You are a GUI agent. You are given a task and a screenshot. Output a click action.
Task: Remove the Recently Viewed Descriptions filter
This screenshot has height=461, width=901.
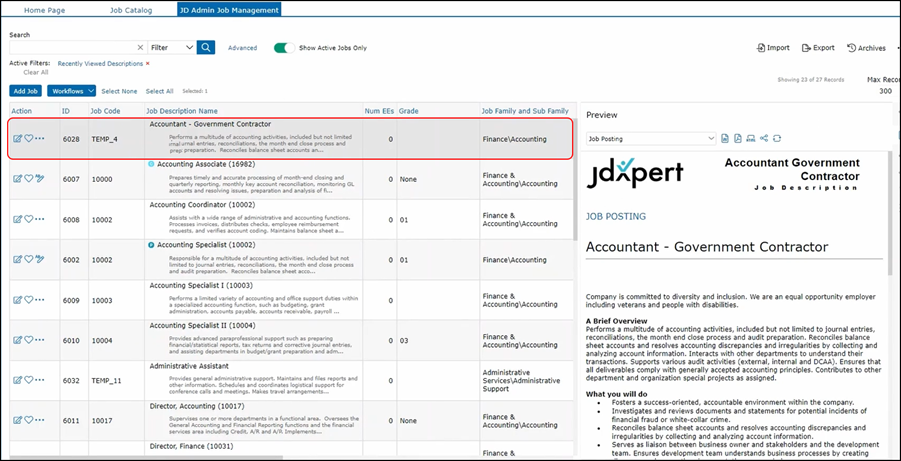(148, 63)
